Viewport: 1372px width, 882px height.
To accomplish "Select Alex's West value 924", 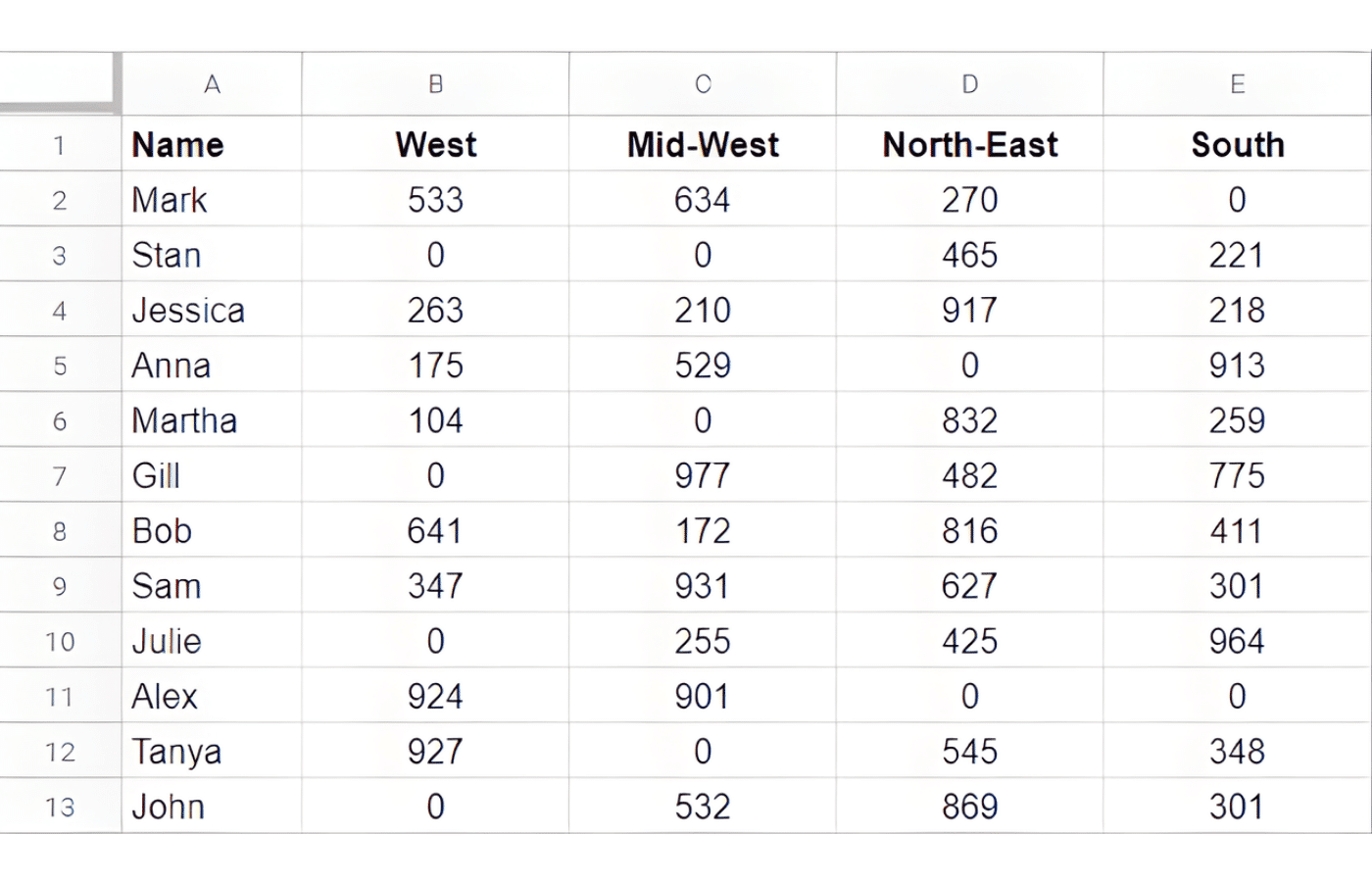I will tap(435, 696).
